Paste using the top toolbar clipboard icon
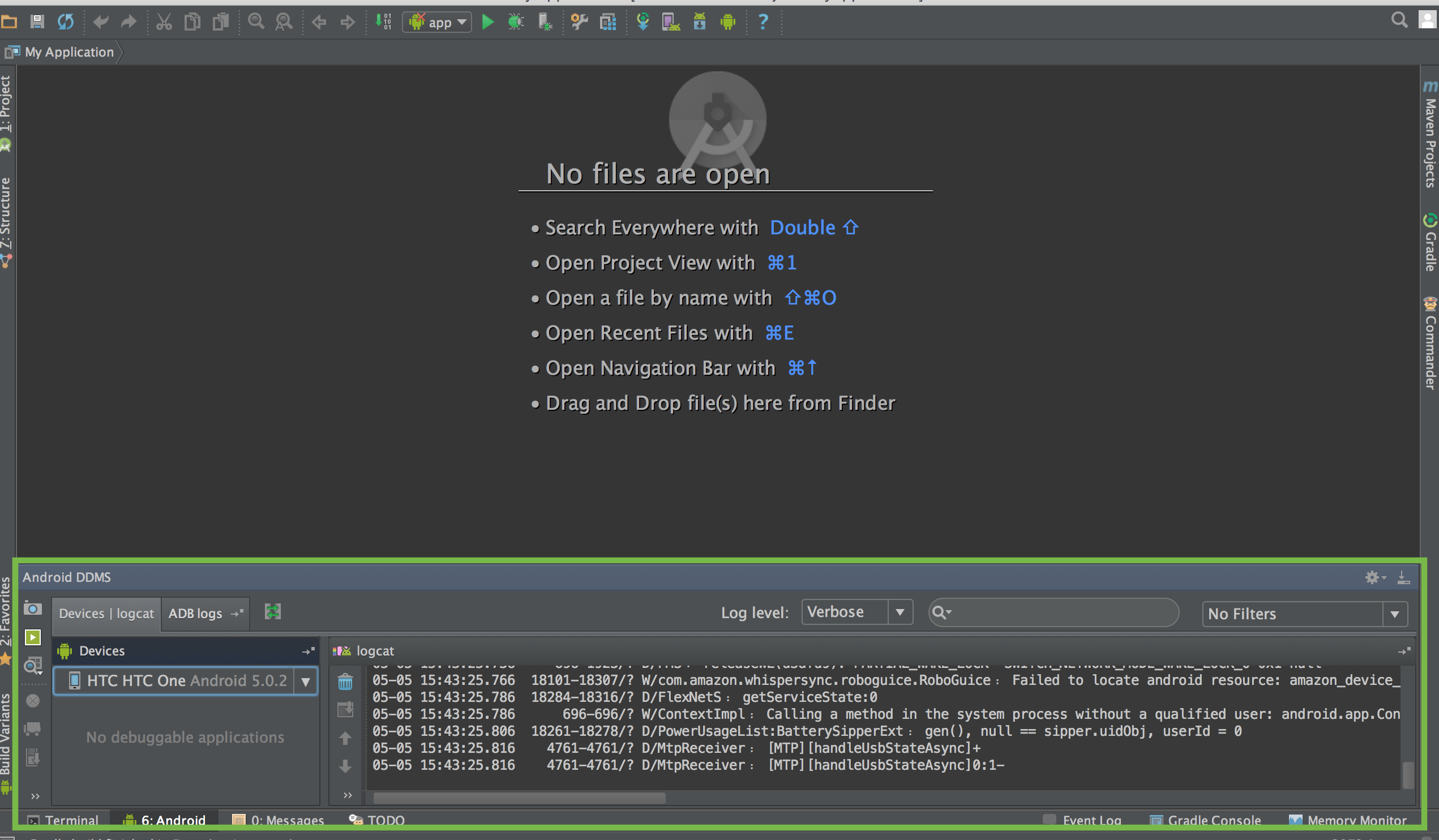This screenshot has width=1439, height=840. click(220, 22)
